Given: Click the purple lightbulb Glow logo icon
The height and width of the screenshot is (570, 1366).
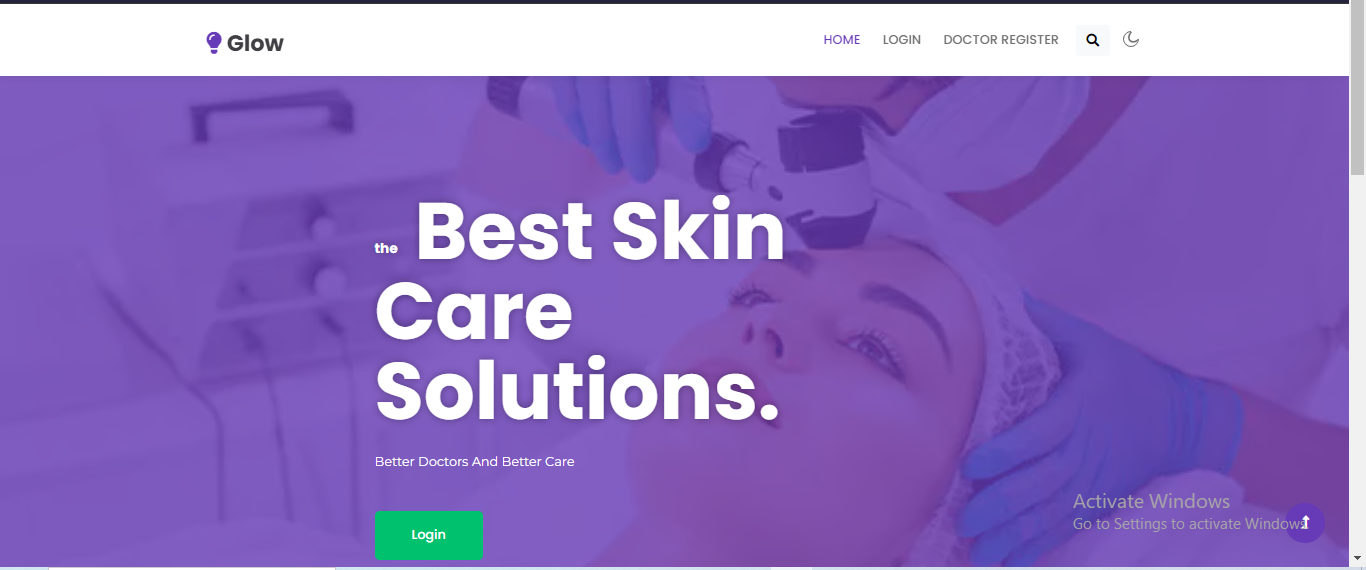Looking at the screenshot, I should (213, 42).
